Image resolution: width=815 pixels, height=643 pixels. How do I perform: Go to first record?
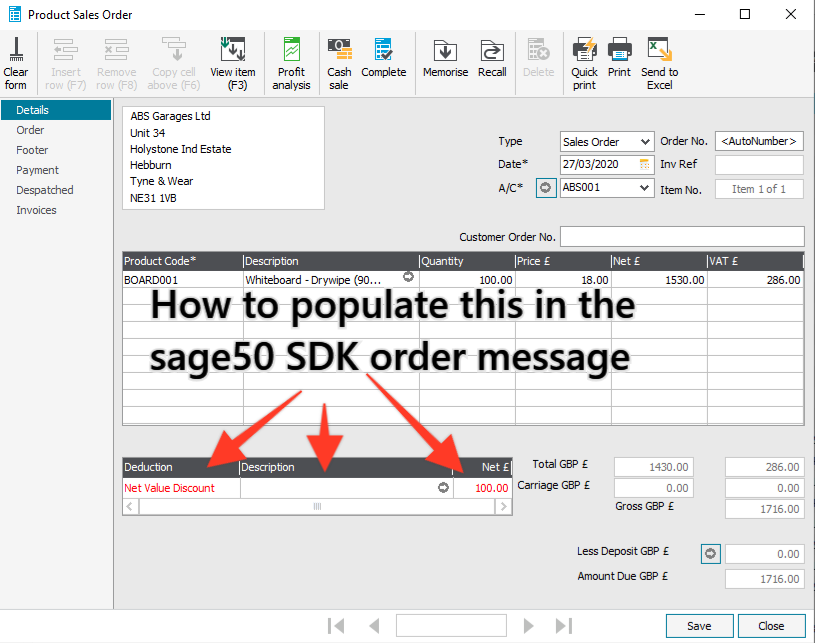(336, 626)
